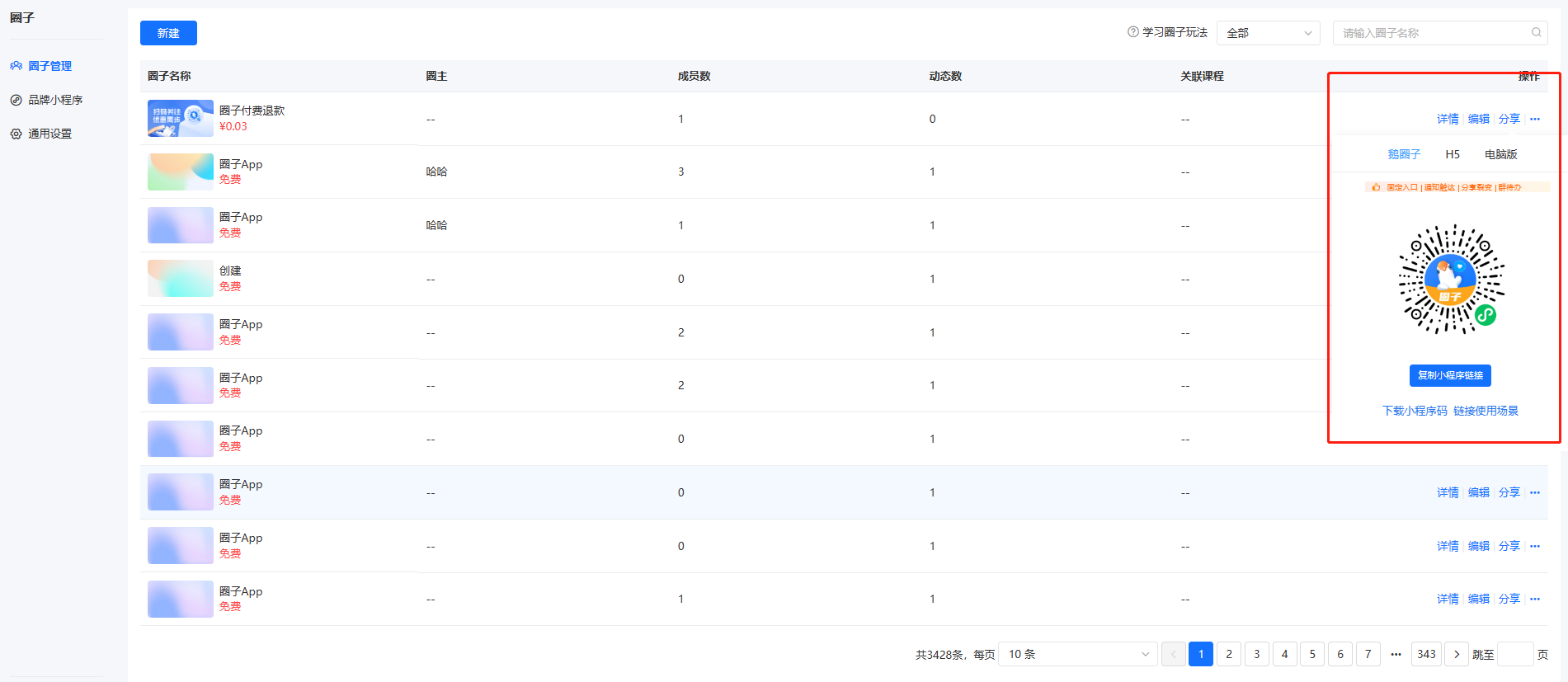The width and height of the screenshot is (1568, 682).
Task: Click the 创建 circle name
Action: 230,270
